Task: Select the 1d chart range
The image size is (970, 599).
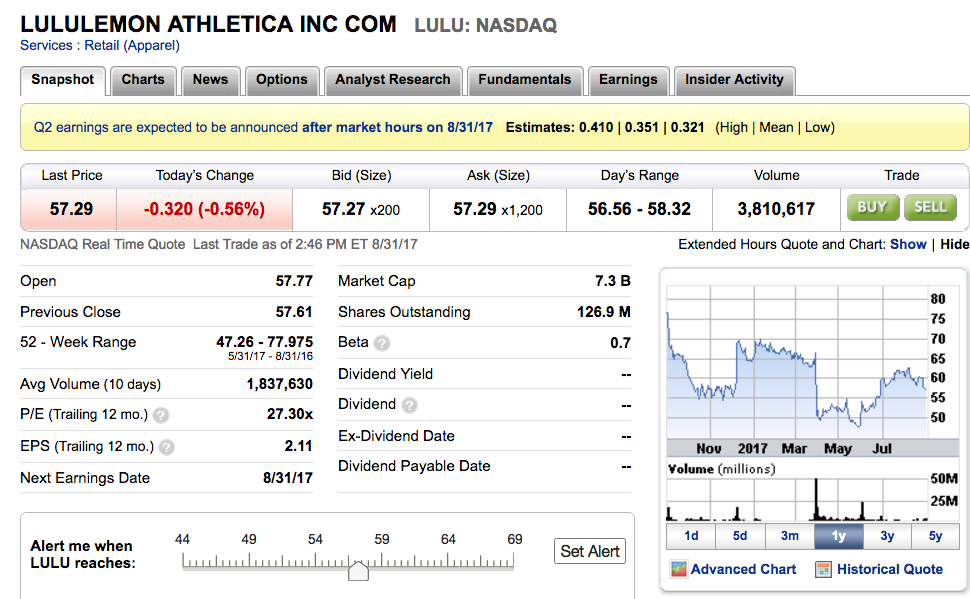Action: click(x=691, y=536)
